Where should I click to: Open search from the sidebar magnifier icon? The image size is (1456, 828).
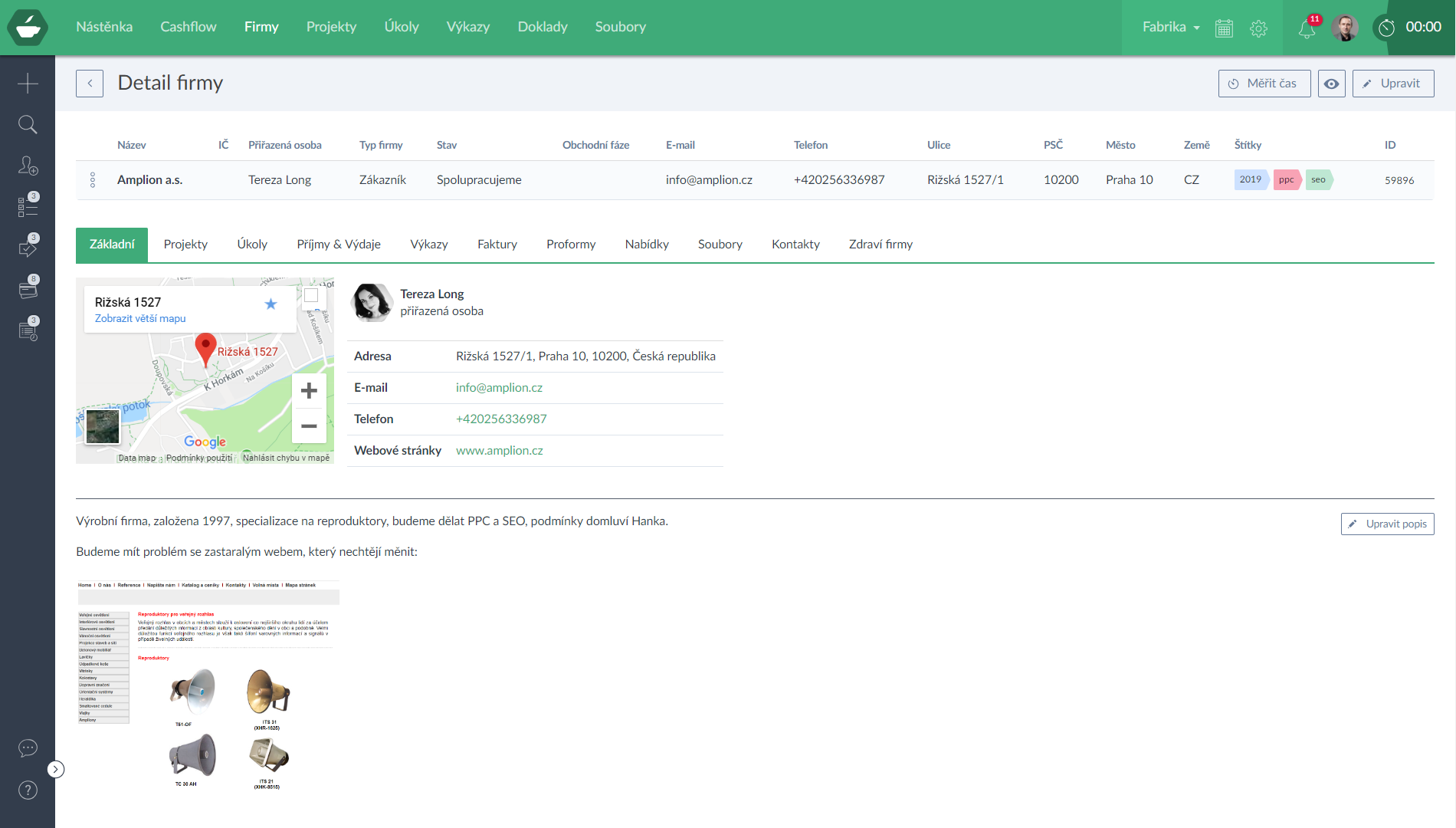(28, 124)
